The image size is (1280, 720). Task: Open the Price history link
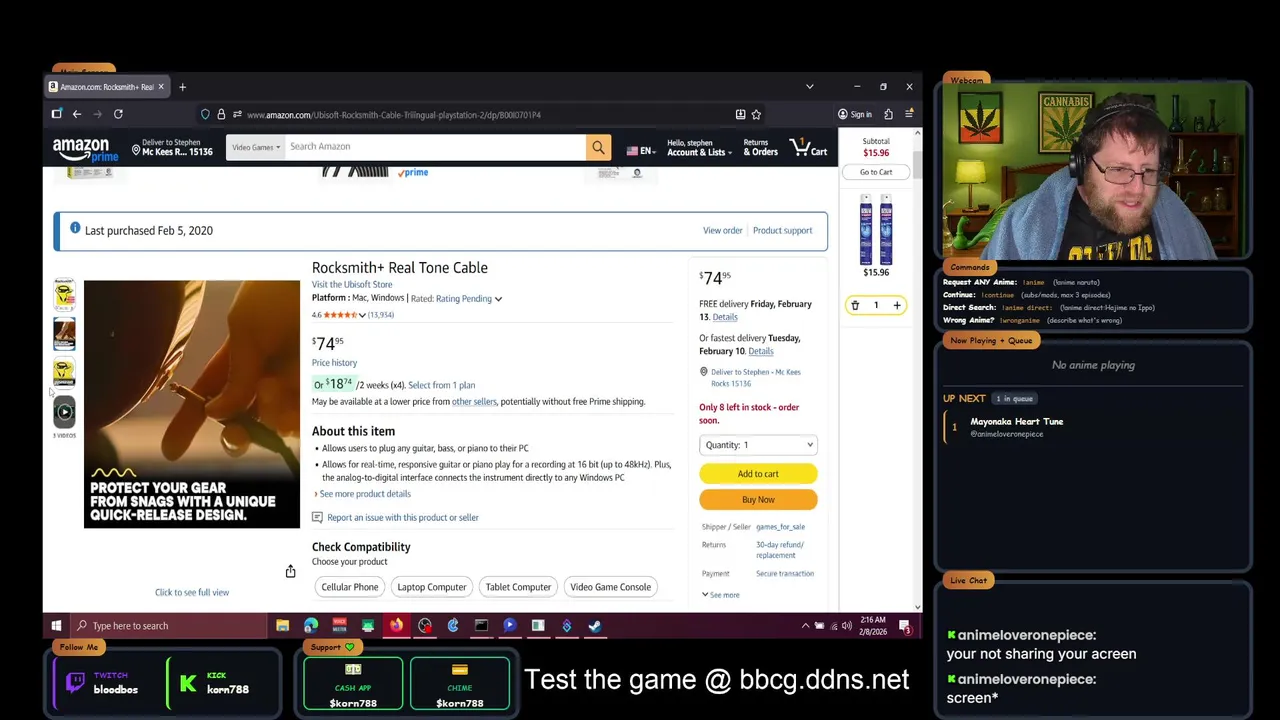(x=334, y=363)
